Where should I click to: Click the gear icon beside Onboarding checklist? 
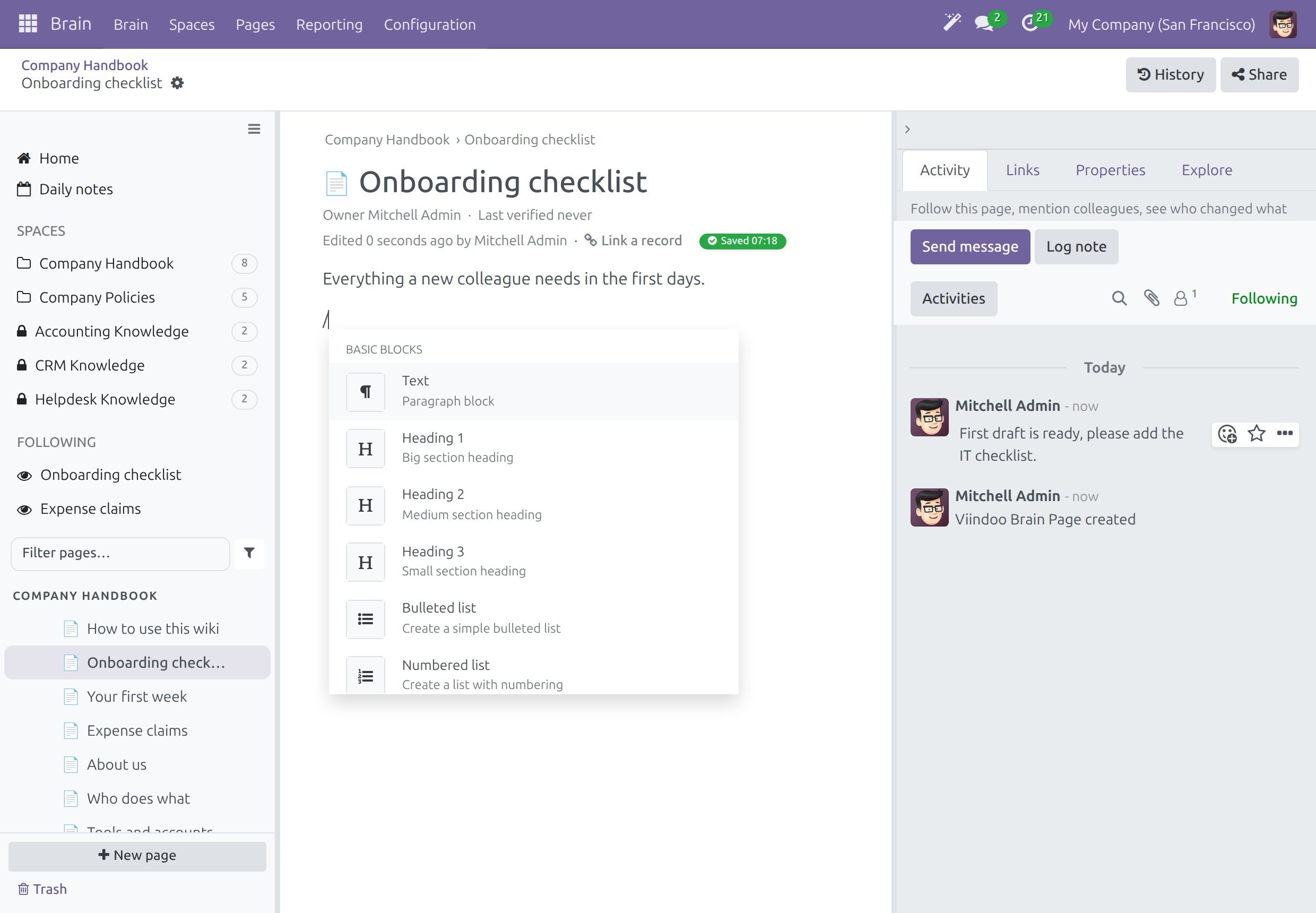point(177,83)
